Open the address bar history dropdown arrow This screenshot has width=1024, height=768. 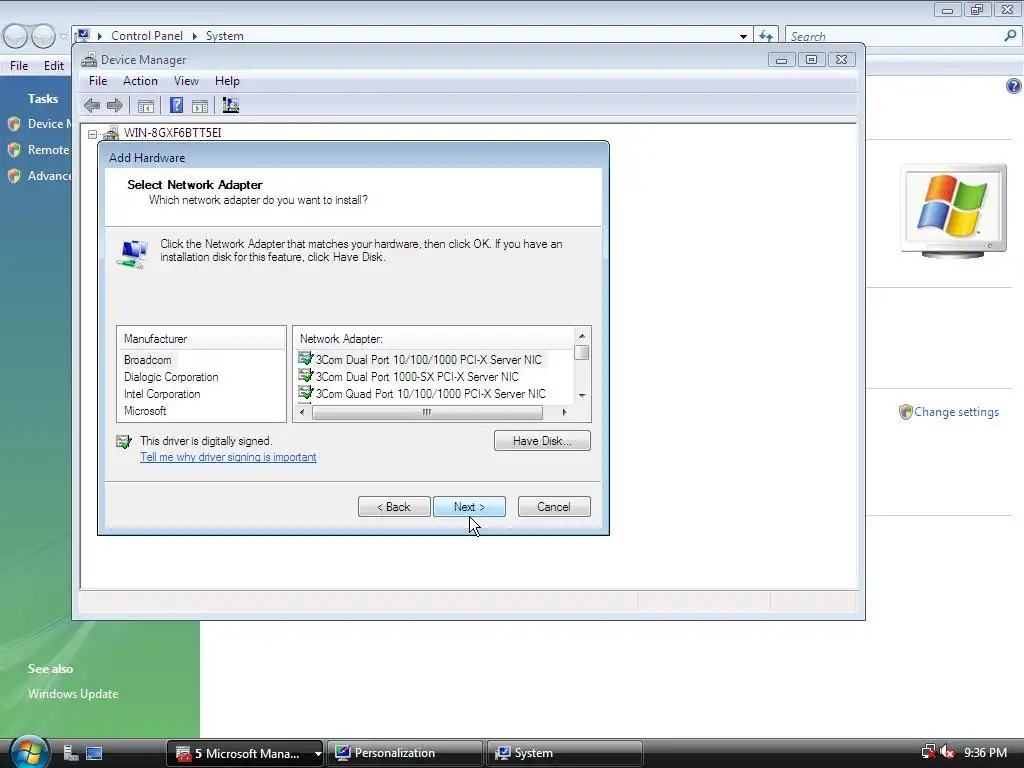tap(743, 37)
